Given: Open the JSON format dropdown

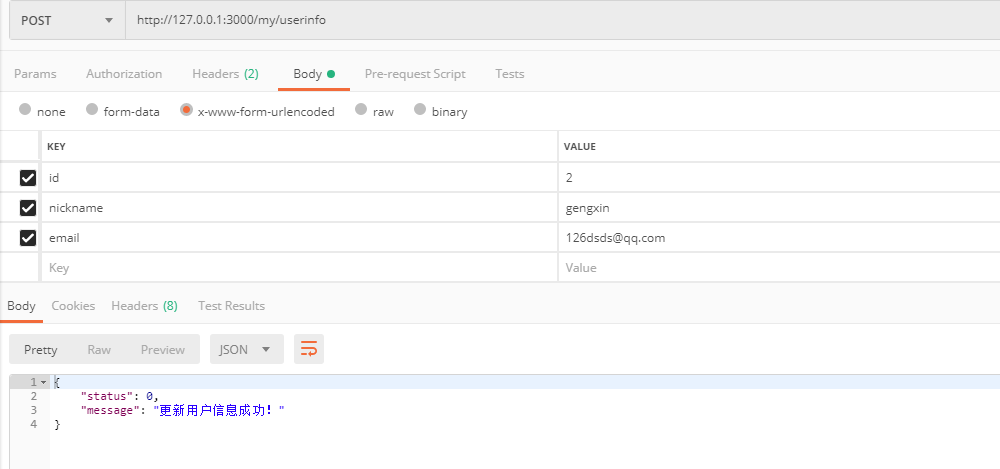Looking at the screenshot, I should 247,350.
